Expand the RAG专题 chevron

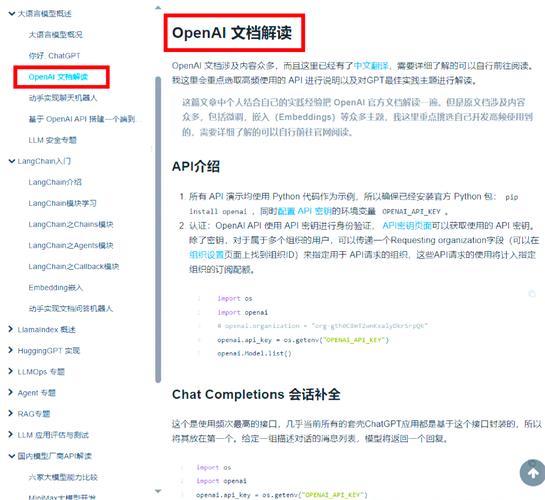tap(10, 413)
